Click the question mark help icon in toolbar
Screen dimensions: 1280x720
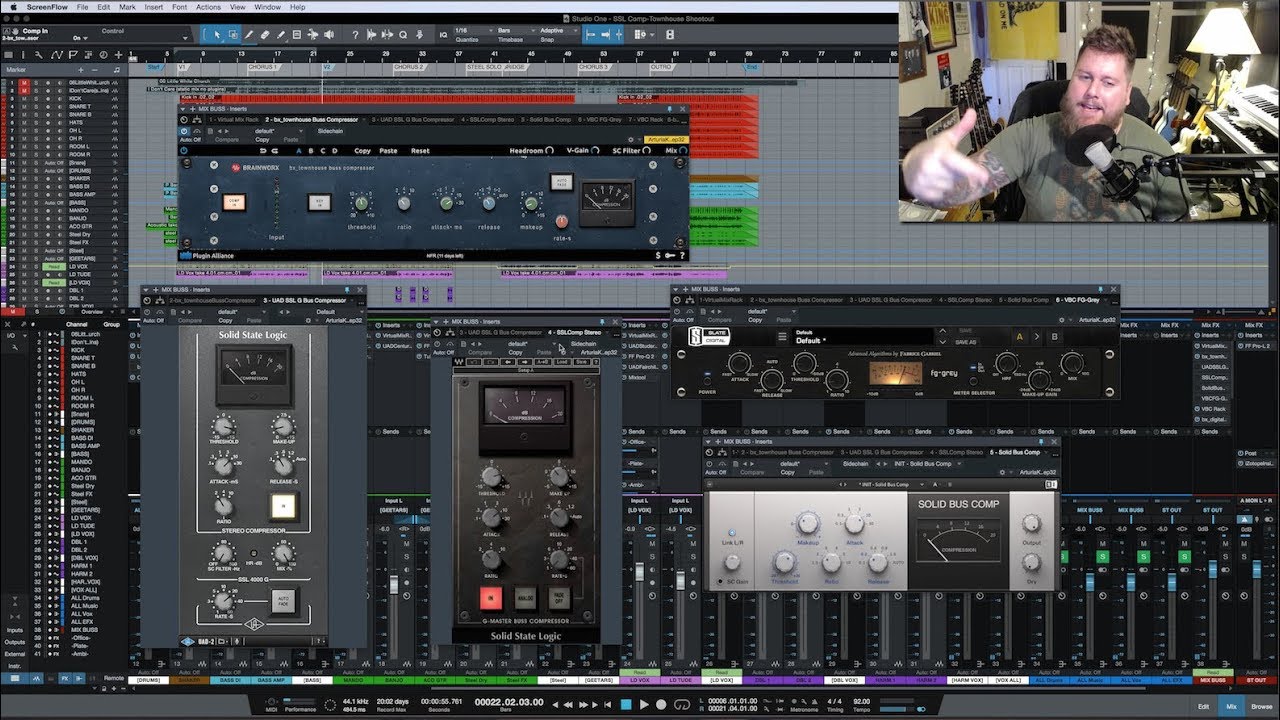(355, 35)
